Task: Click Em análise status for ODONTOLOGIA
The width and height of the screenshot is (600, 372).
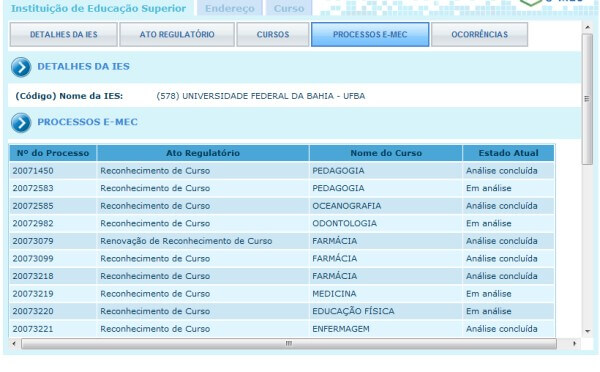Action: point(489,224)
